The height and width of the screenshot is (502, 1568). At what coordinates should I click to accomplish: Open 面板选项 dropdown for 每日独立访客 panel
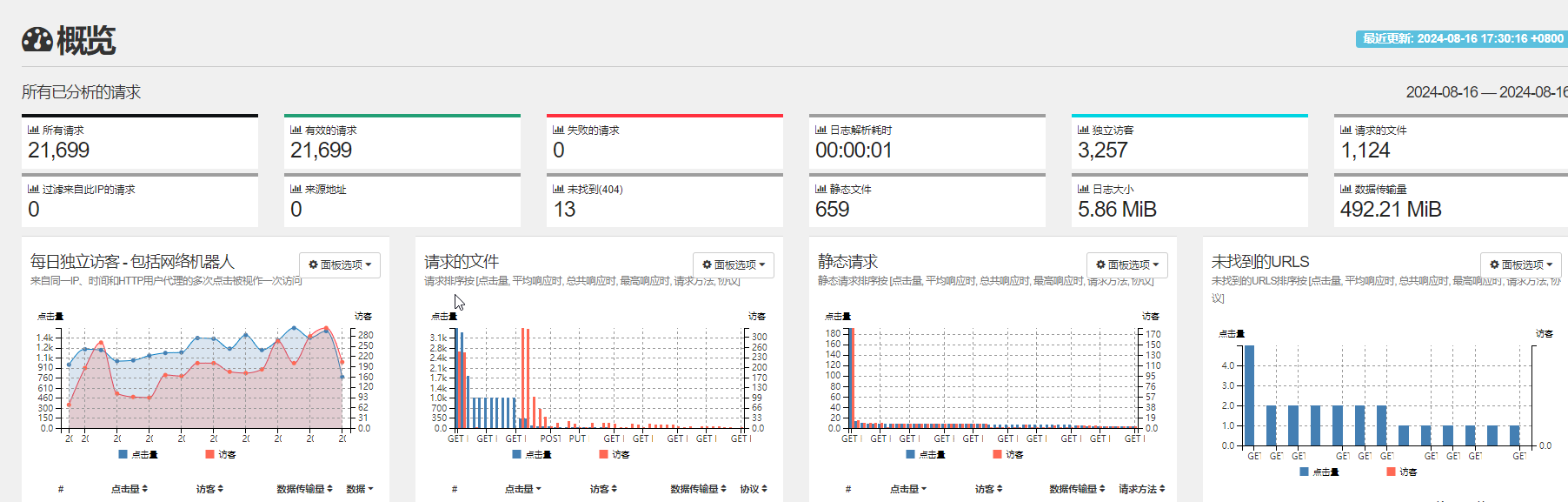click(340, 264)
